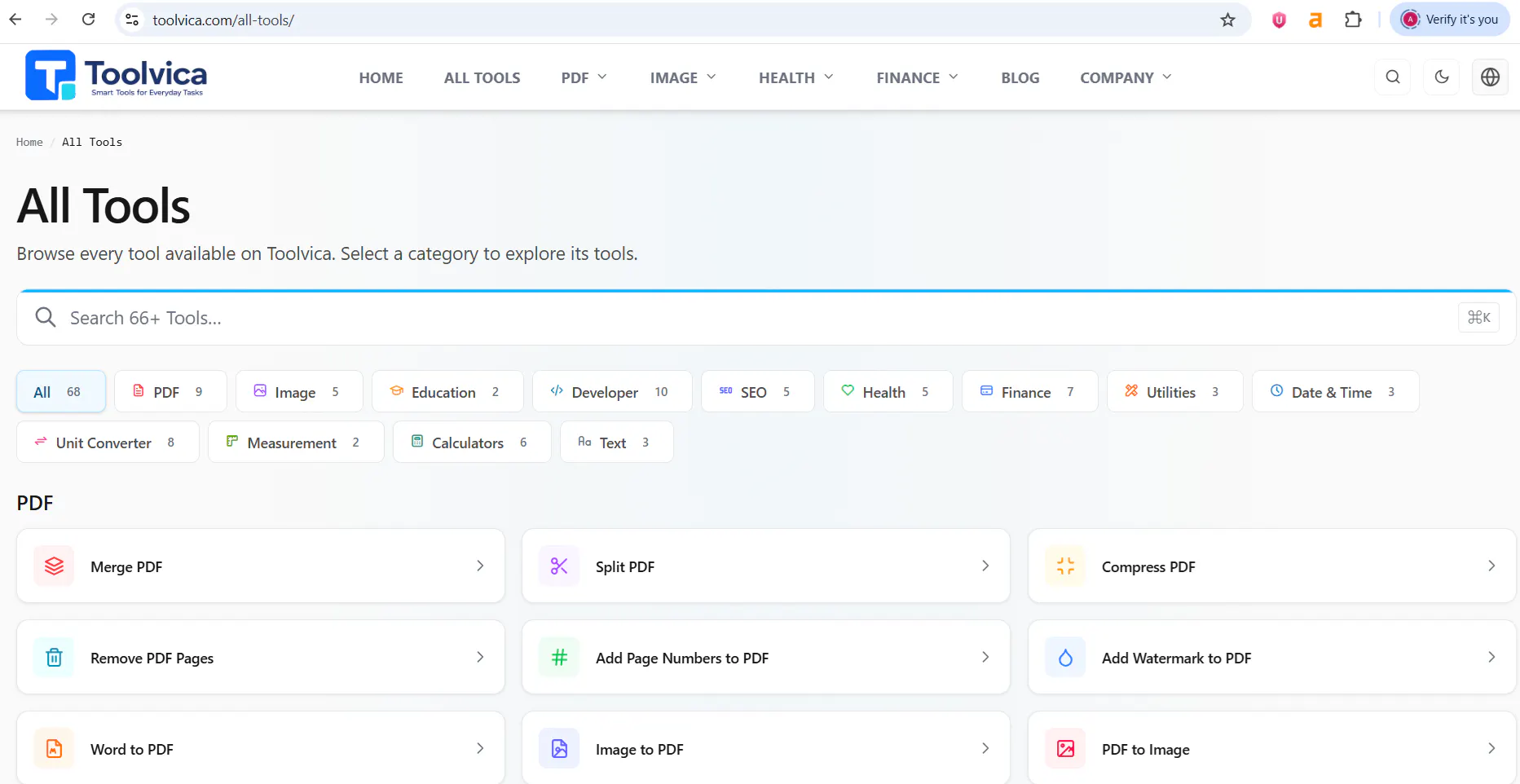Click the Remove PDF Pages trash icon

(54, 658)
